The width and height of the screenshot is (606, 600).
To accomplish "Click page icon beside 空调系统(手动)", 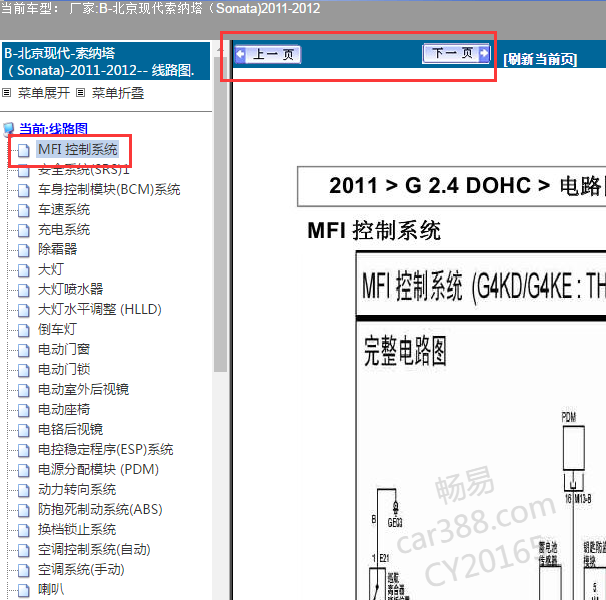I will click(x=24, y=570).
